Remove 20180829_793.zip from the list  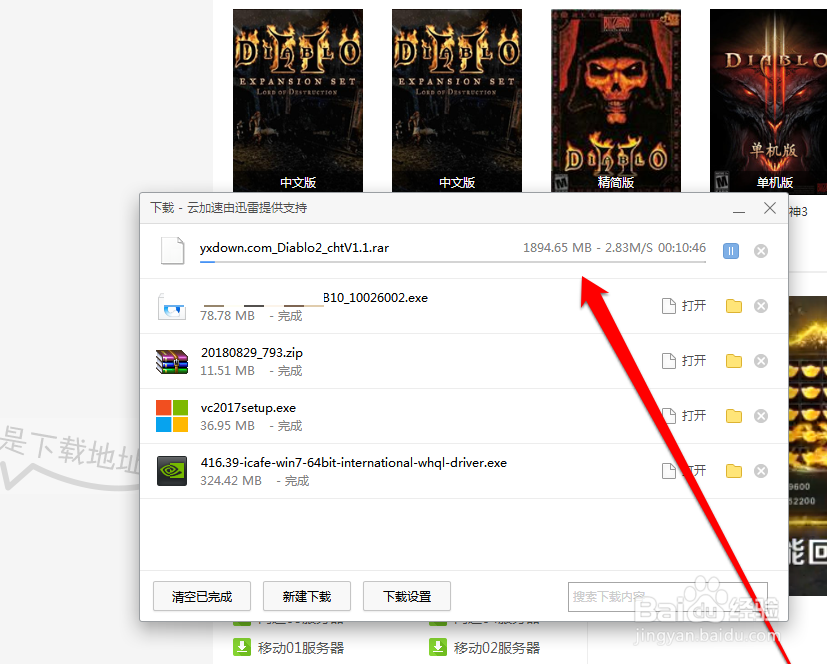761,361
